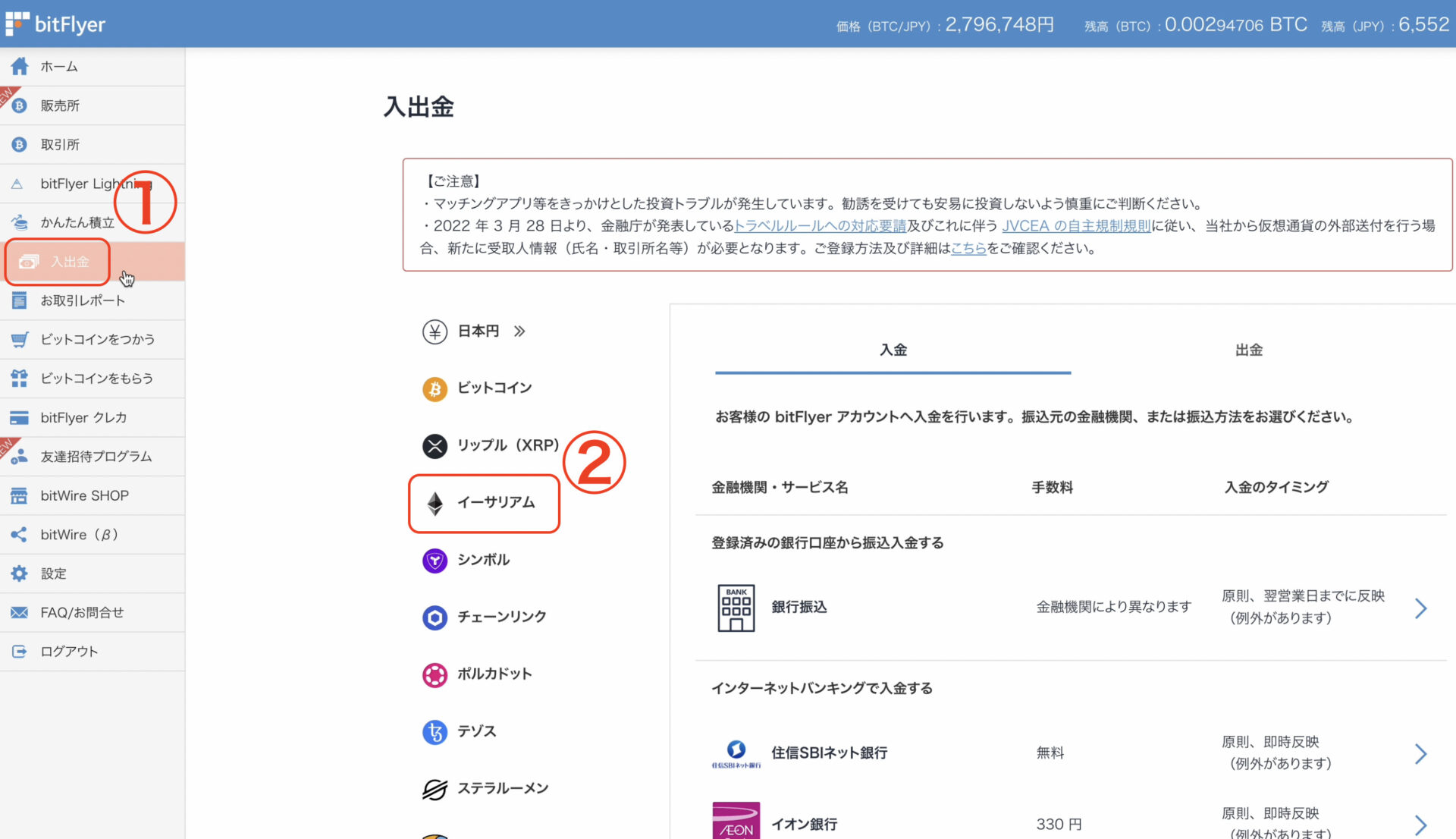Click the 入出金 wallet icon
Image resolution: width=1456 pixels, height=839 pixels.
pyautogui.click(x=29, y=262)
